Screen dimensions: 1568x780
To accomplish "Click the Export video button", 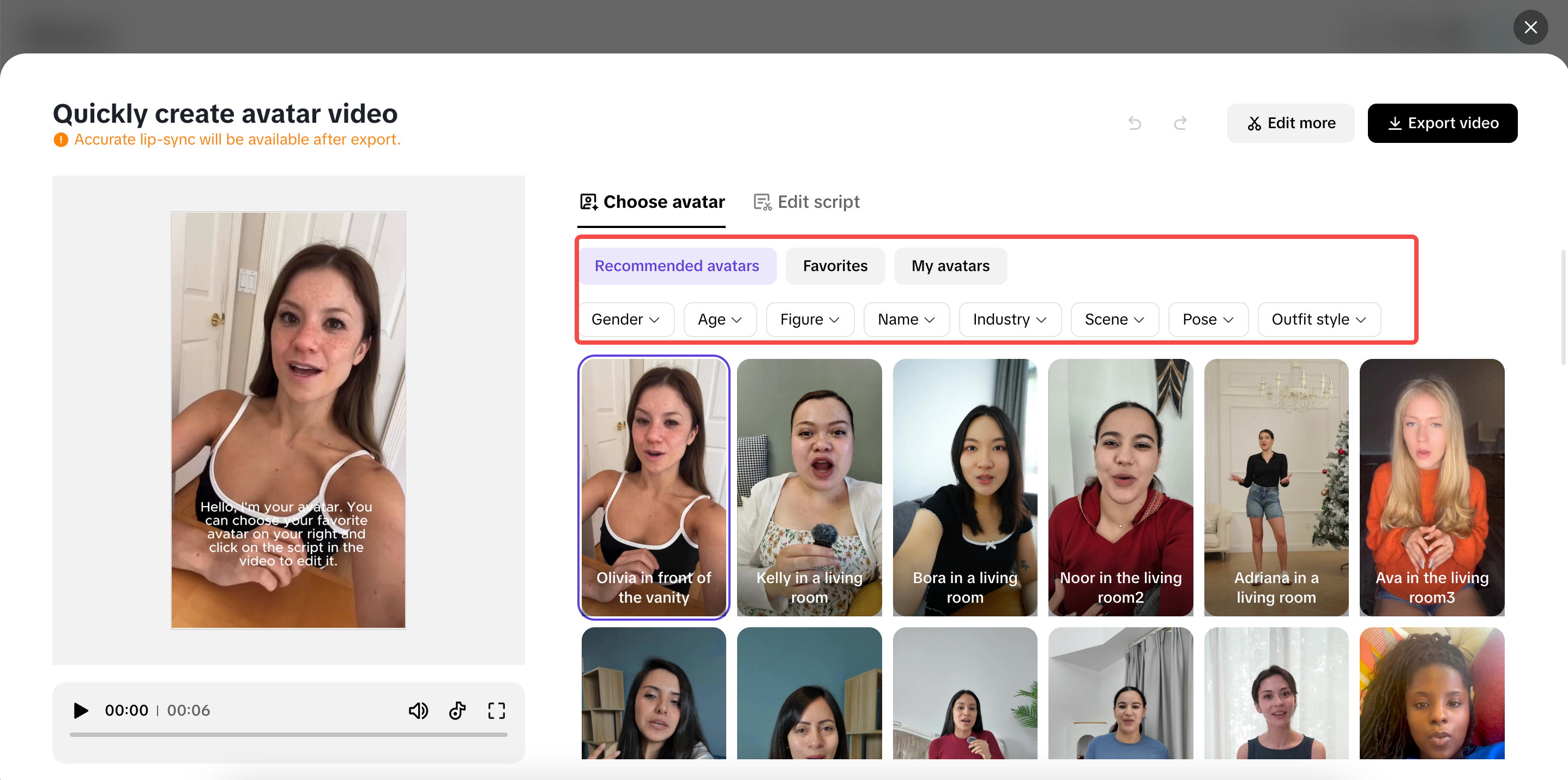I will [x=1442, y=123].
